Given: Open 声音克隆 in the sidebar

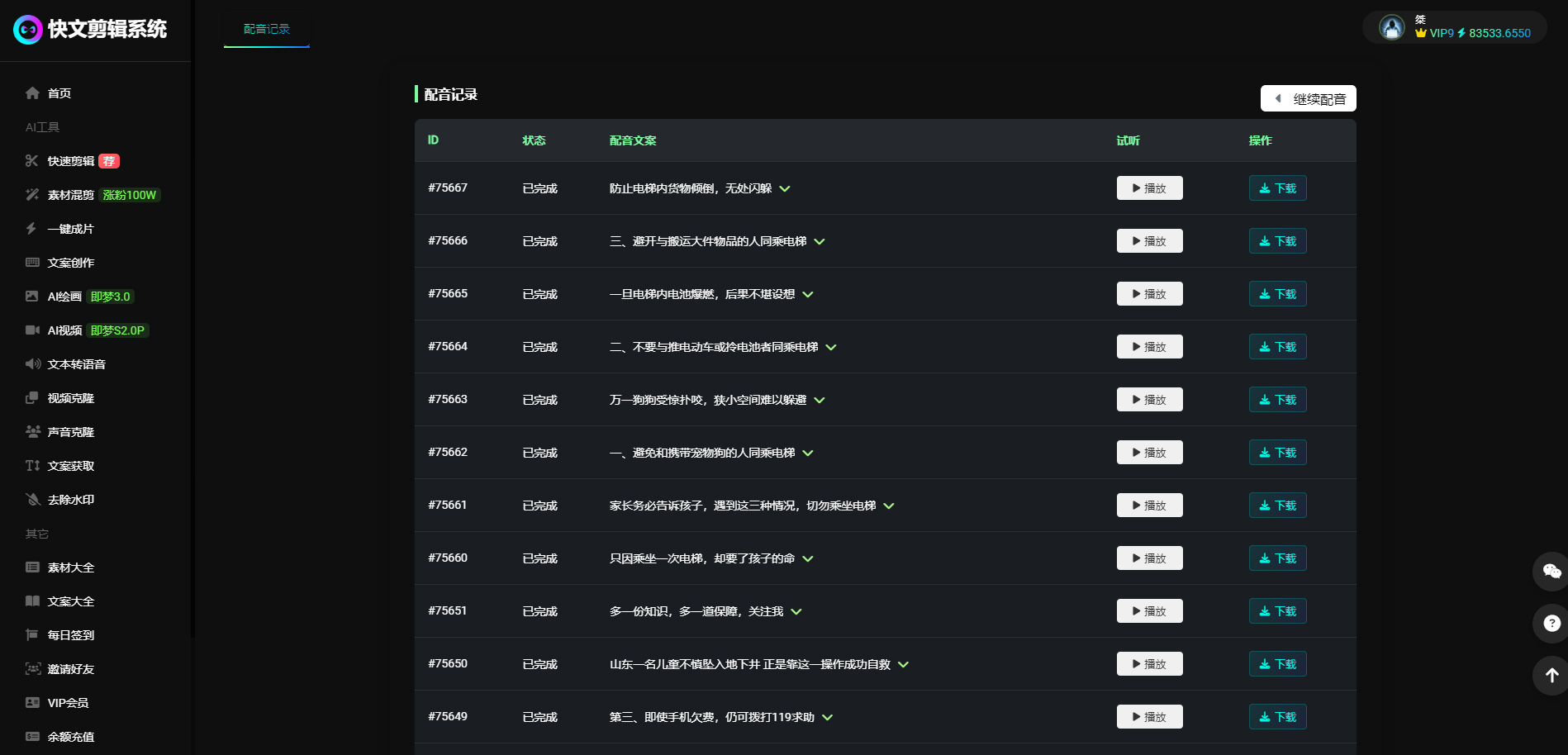Looking at the screenshot, I should point(70,432).
